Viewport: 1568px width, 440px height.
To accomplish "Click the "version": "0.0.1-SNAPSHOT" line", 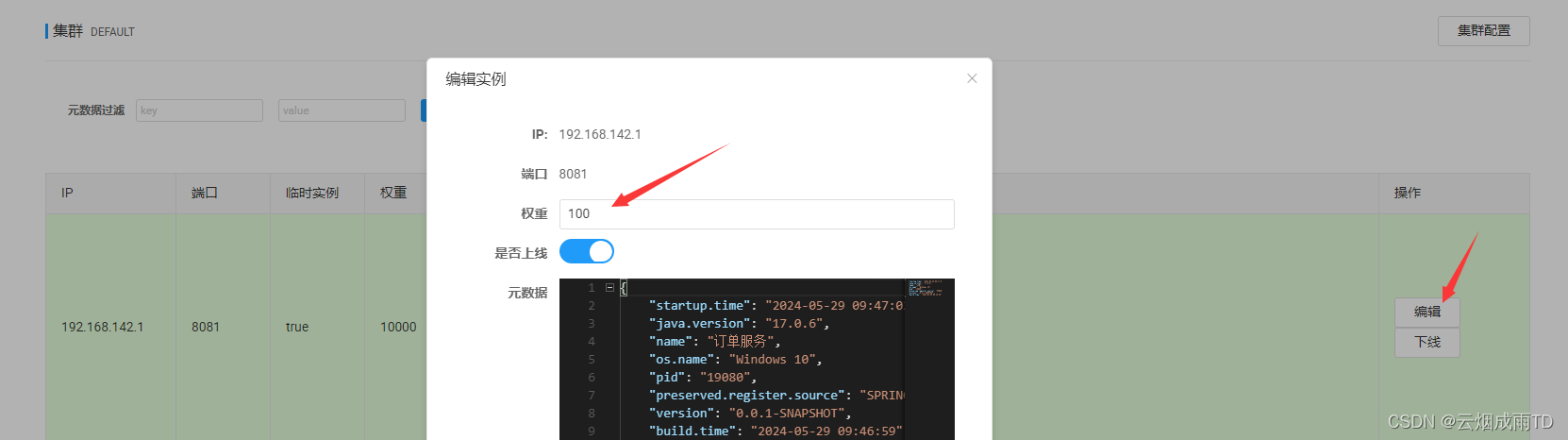I will [x=750, y=414].
